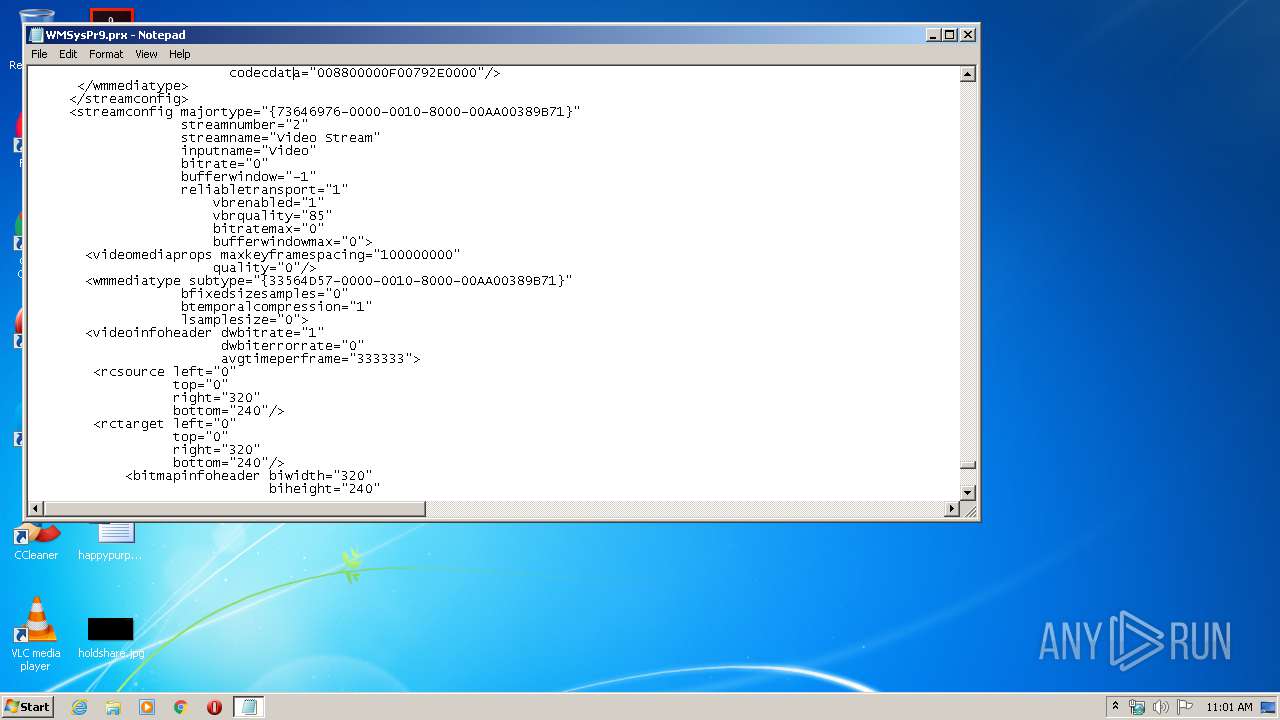
Task: Click the text inputname="Video"
Action: click(248, 150)
